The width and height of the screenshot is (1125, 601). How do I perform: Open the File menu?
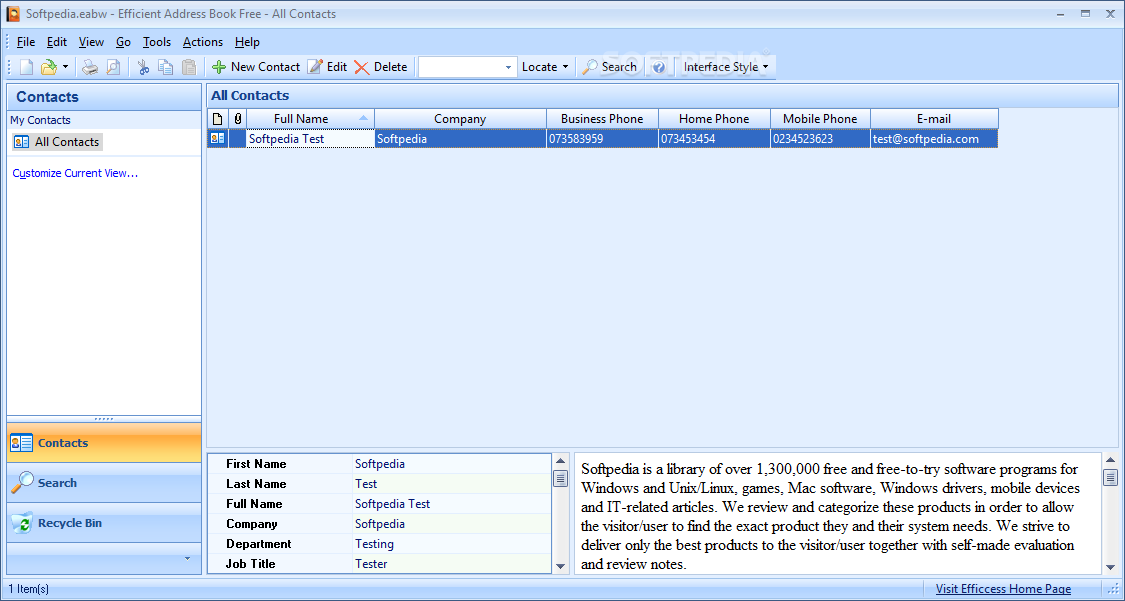pyautogui.click(x=26, y=42)
